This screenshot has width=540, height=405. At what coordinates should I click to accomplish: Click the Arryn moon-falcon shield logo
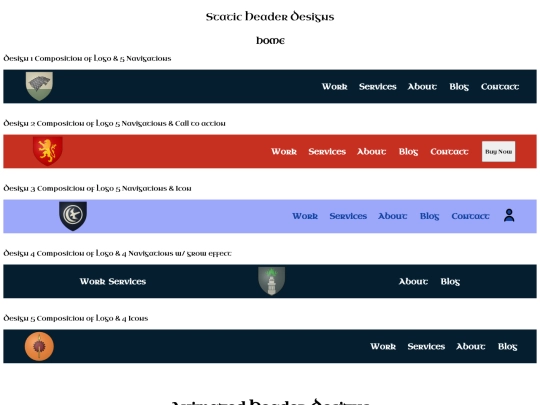click(73, 216)
